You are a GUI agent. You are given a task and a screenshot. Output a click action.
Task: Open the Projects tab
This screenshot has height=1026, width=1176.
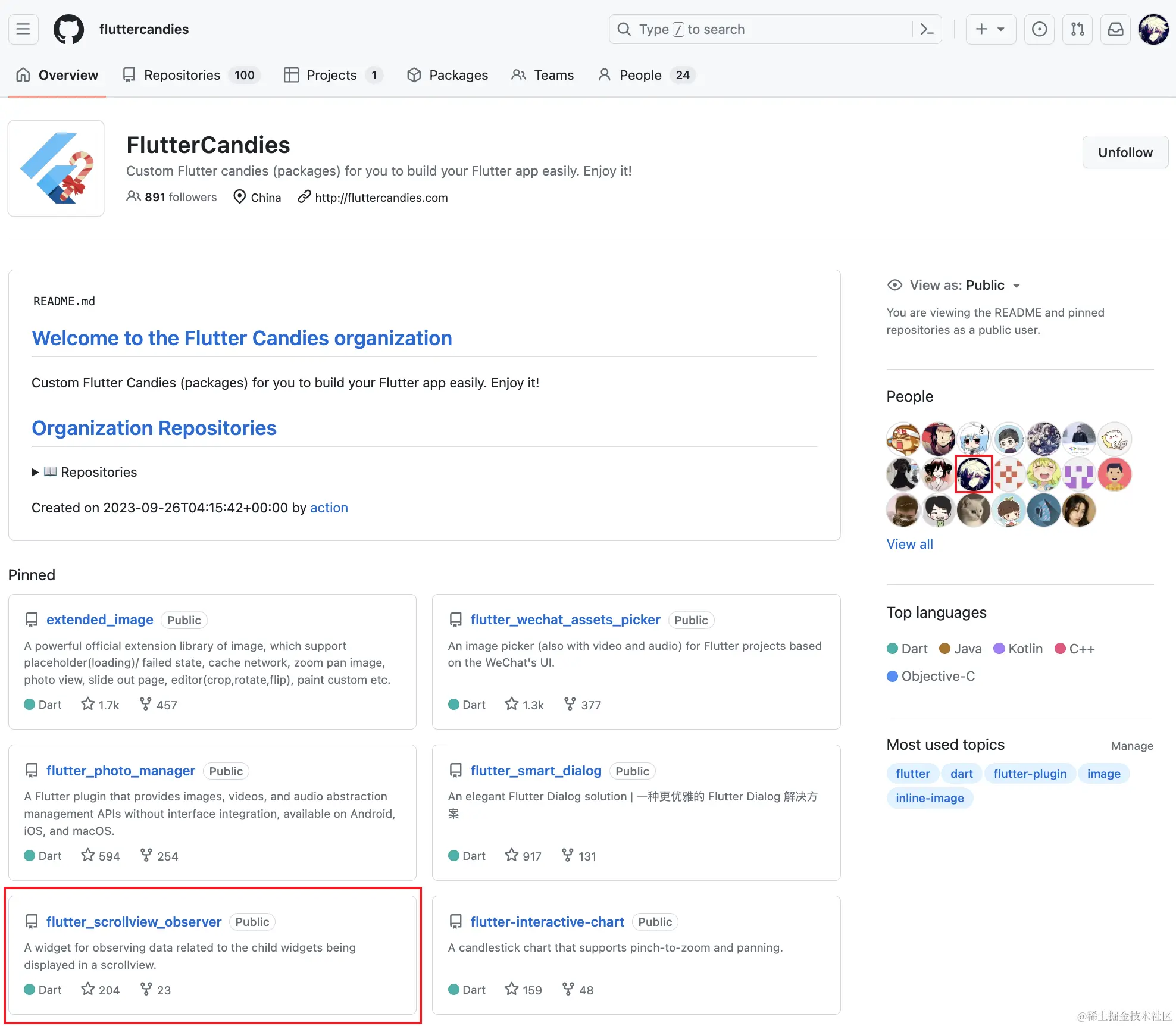[334, 75]
